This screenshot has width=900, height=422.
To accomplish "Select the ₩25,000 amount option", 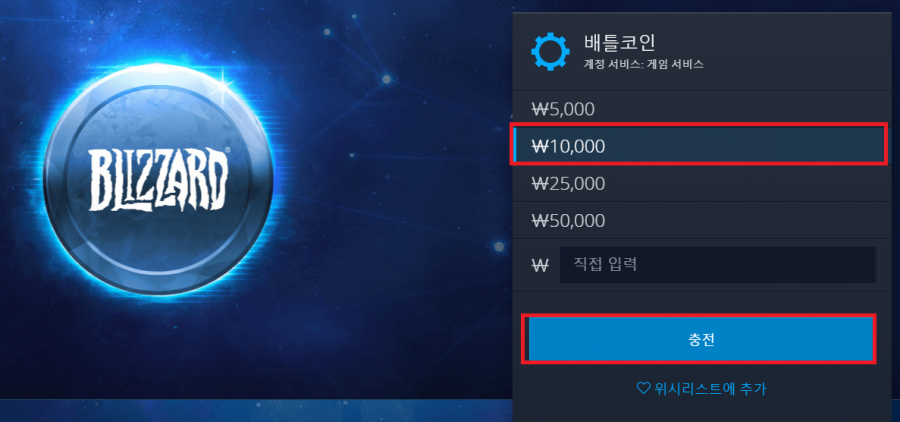I will (x=706, y=184).
